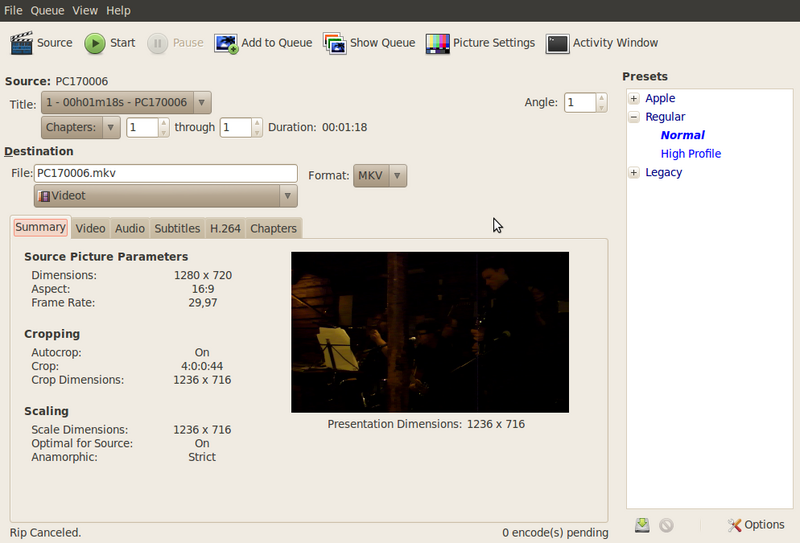This screenshot has height=543, width=800.
Task: Select the High Profile preset
Action: tap(690, 154)
